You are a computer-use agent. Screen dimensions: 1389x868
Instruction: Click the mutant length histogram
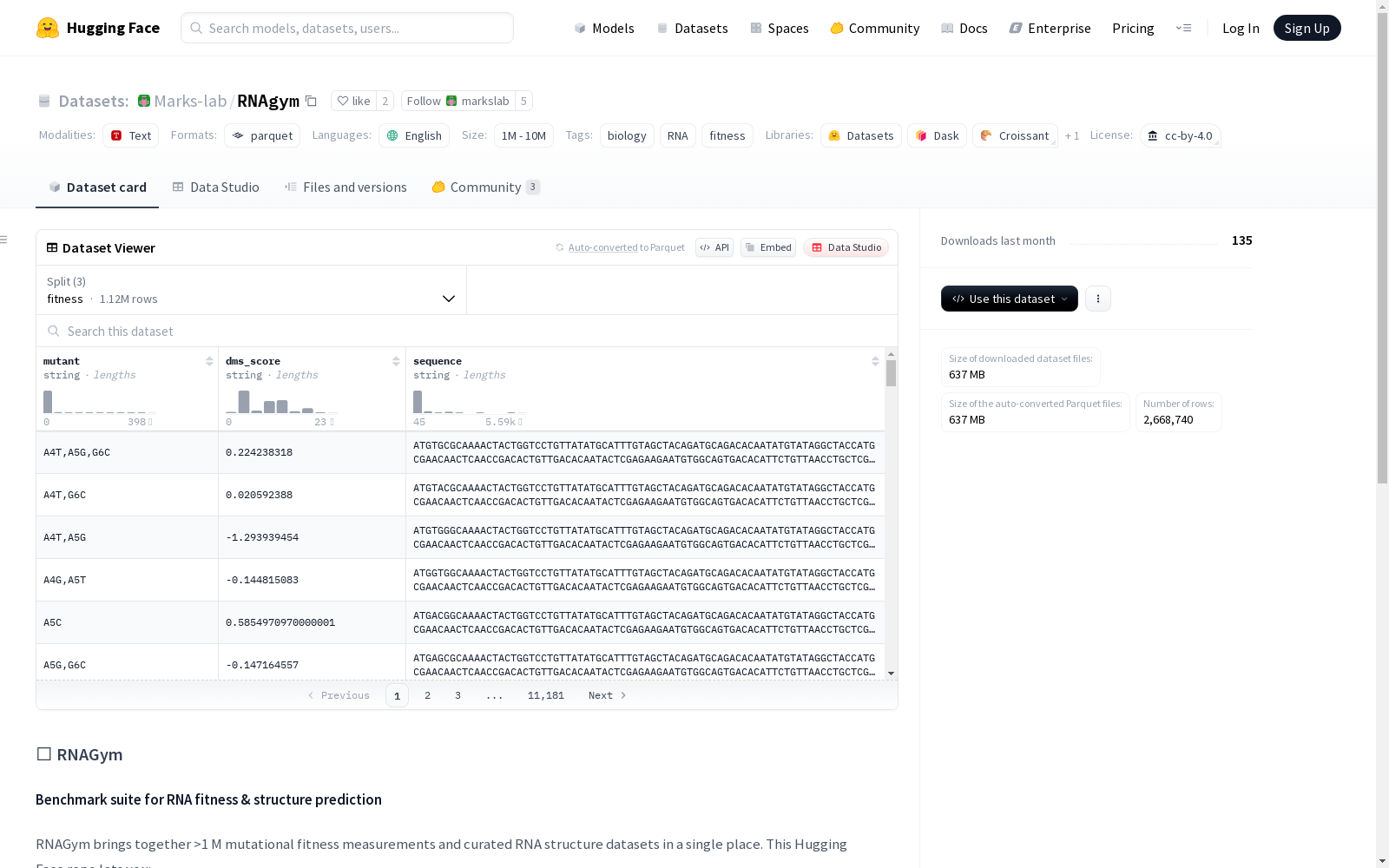[100, 401]
